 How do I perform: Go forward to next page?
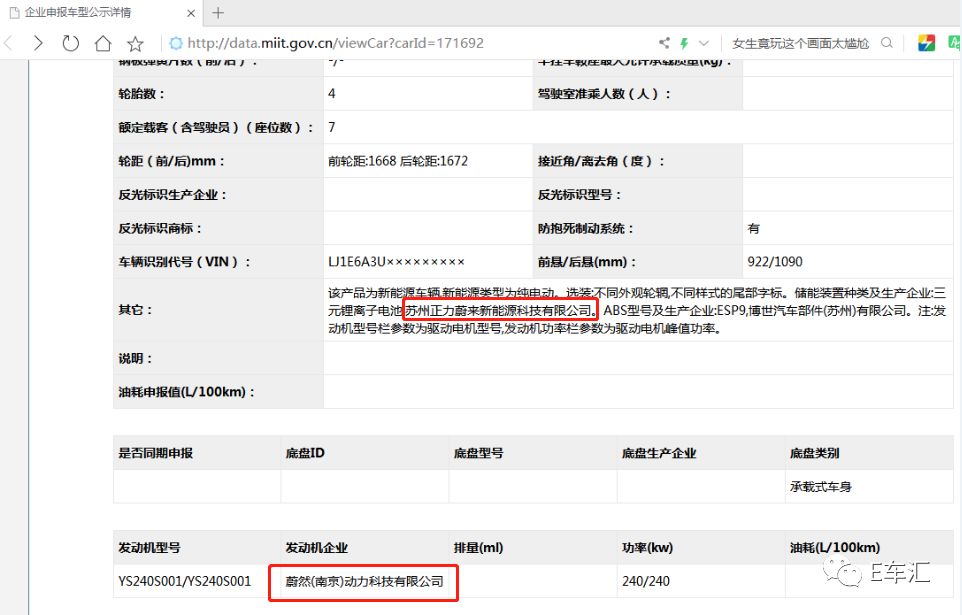(x=38, y=43)
